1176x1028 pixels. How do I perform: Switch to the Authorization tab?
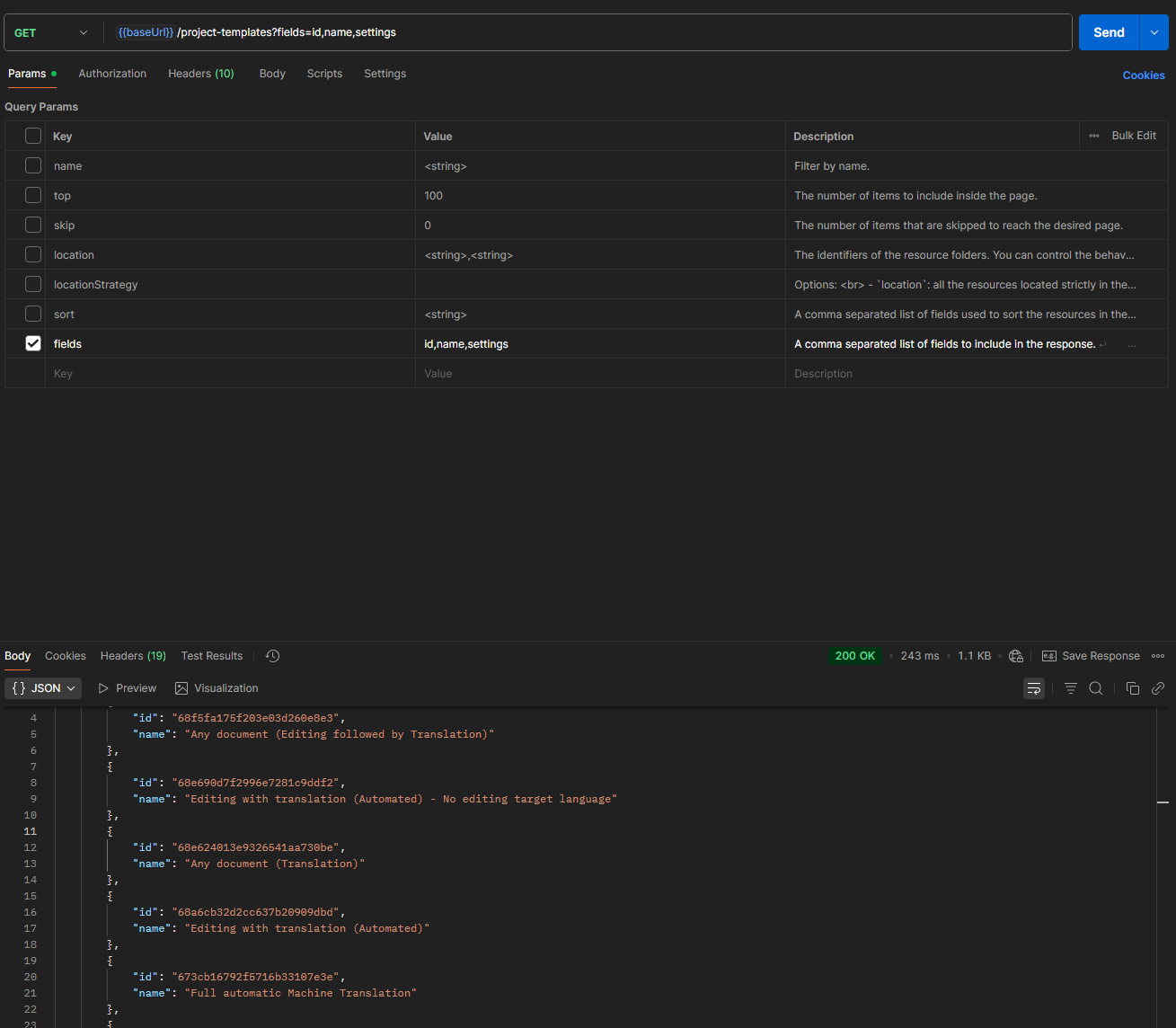pos(112,74)
